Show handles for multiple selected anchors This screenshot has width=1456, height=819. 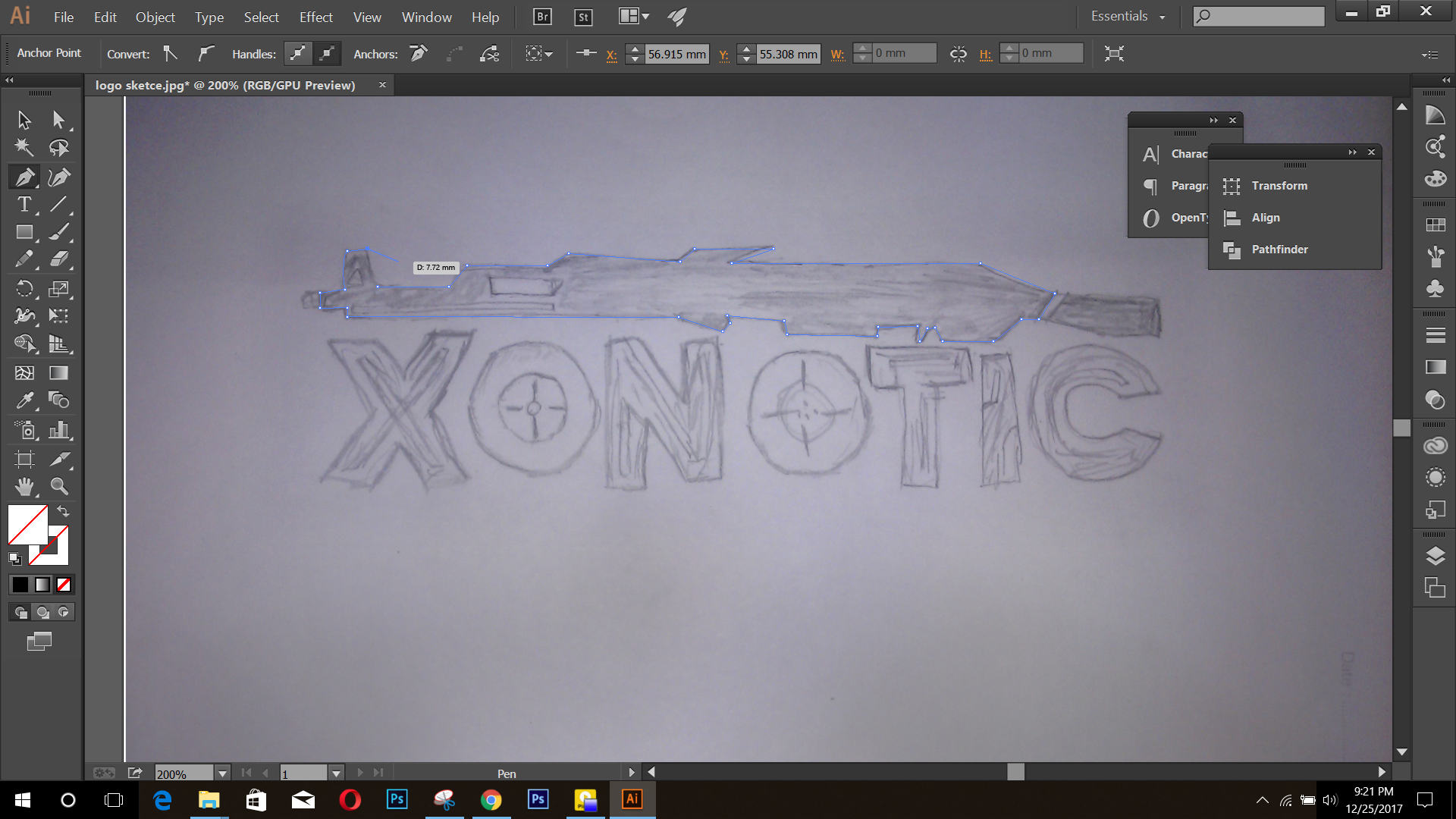(x=297, y=54)
